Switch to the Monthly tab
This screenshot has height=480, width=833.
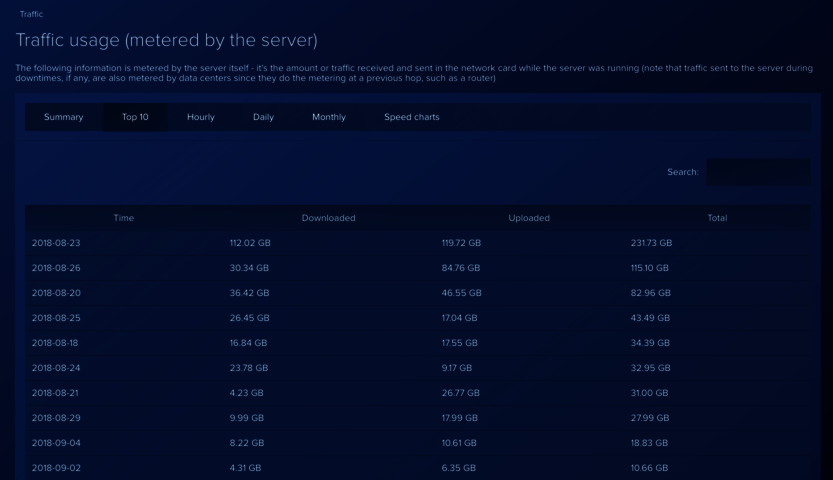tap(328, 117)
